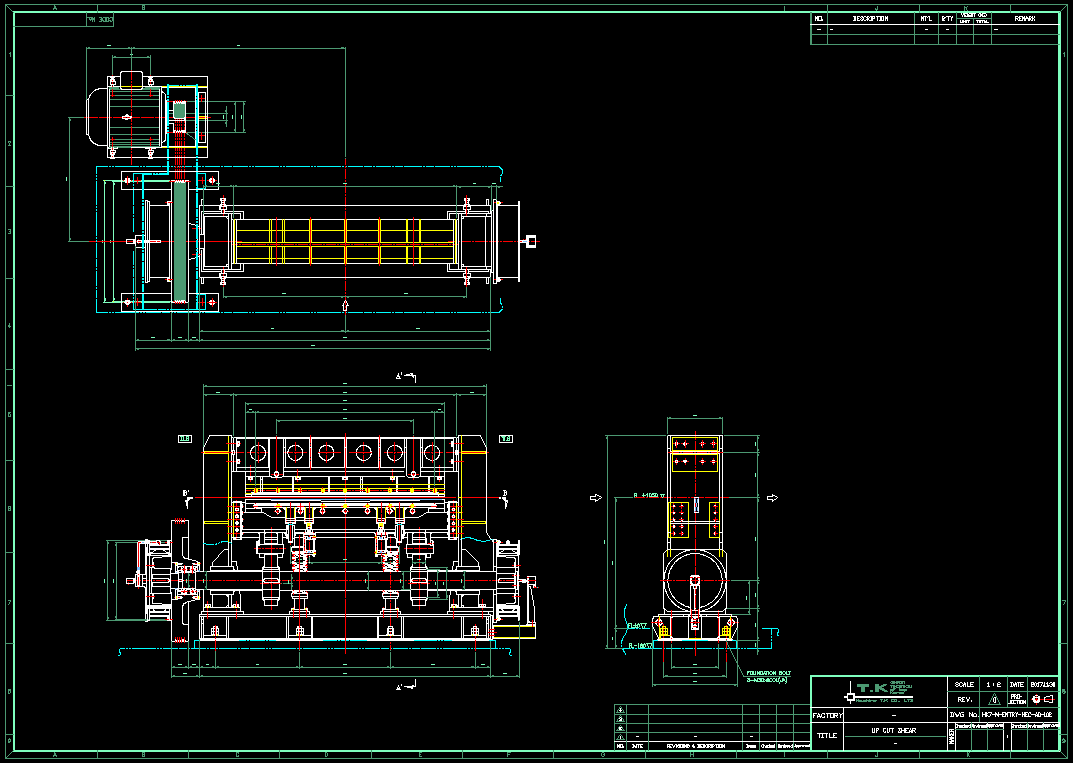Click the FACTORY label in the title block
Viewport: 1073px width, 763px height.
(x=827, y=716)
